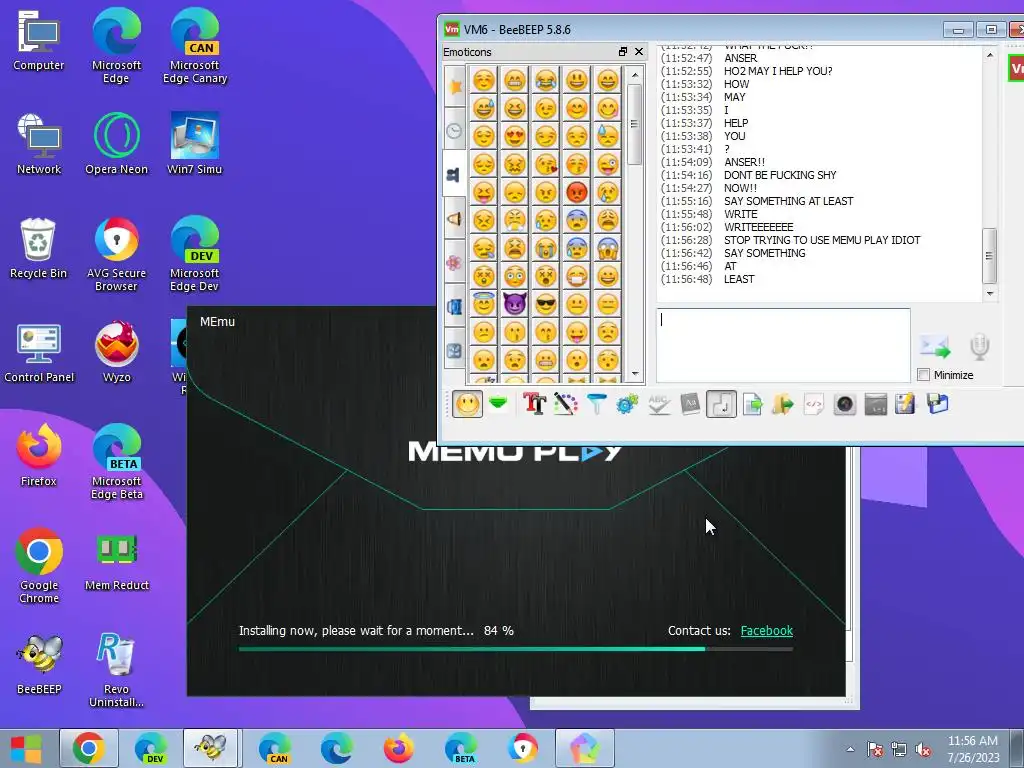Open Wyzo desktop shortcut
The height and width of the screenshot is (768, 1024).
click(x=116, y=351)
